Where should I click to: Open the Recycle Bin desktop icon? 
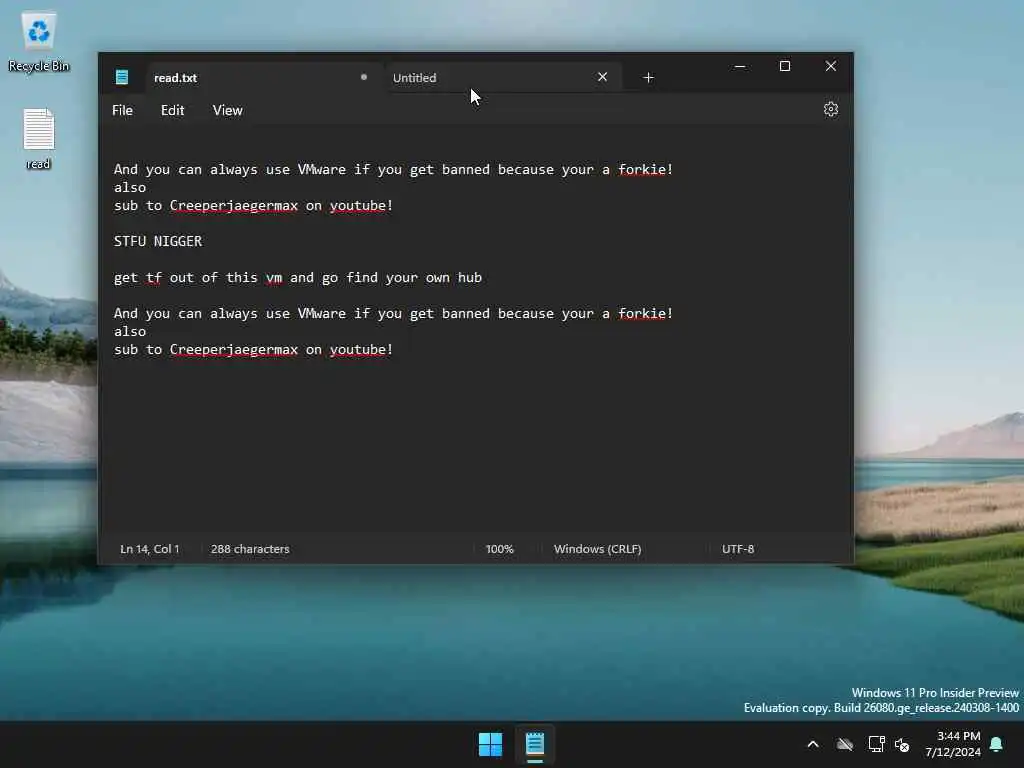click(x=39, y=40)
